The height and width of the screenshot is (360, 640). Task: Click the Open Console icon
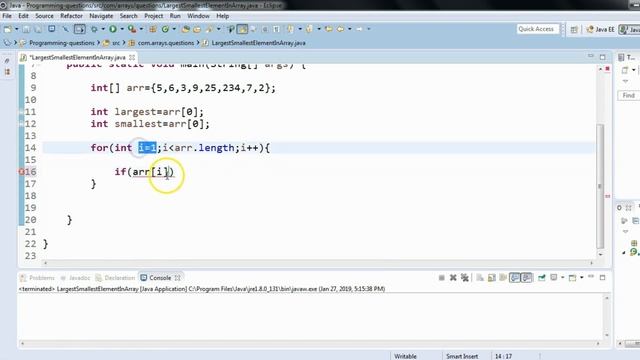572,278
